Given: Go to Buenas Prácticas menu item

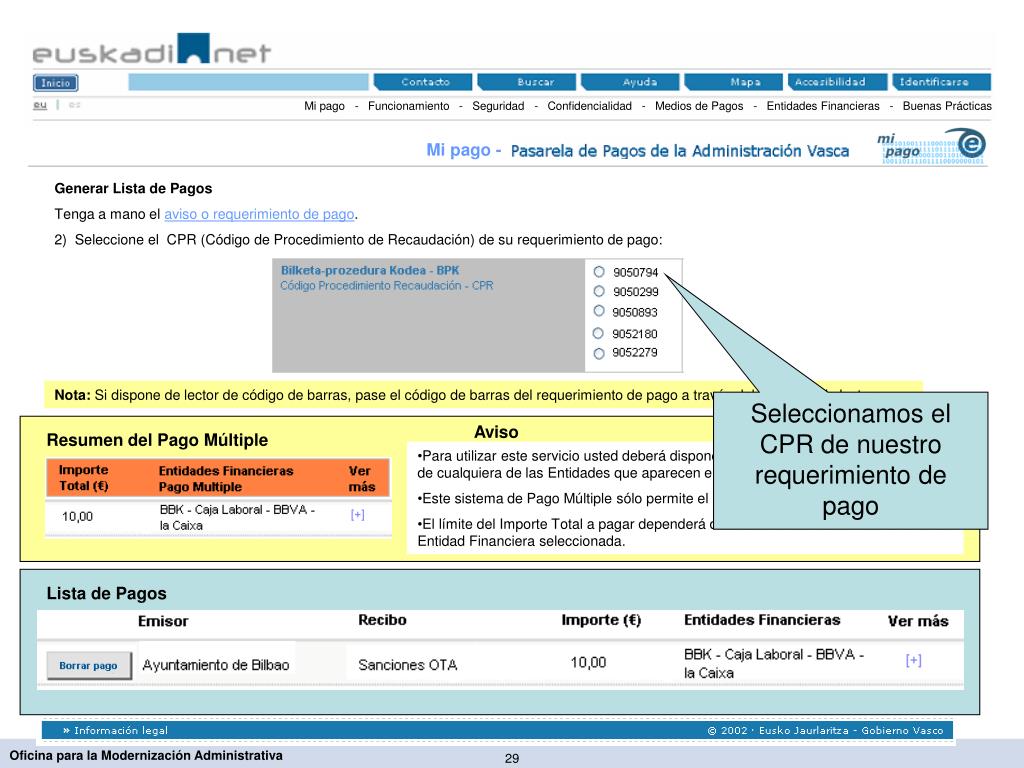Looking at the screenshot, I should pos(947,106).
